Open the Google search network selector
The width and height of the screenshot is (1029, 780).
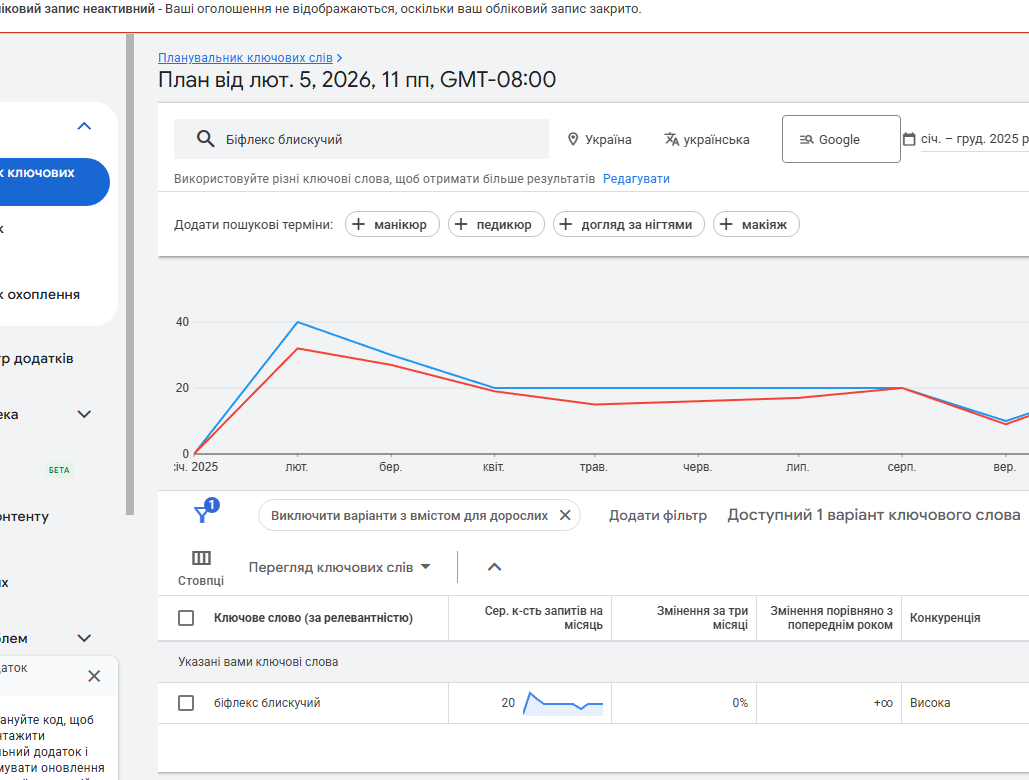pyautogui.click(x=840, y=139)
